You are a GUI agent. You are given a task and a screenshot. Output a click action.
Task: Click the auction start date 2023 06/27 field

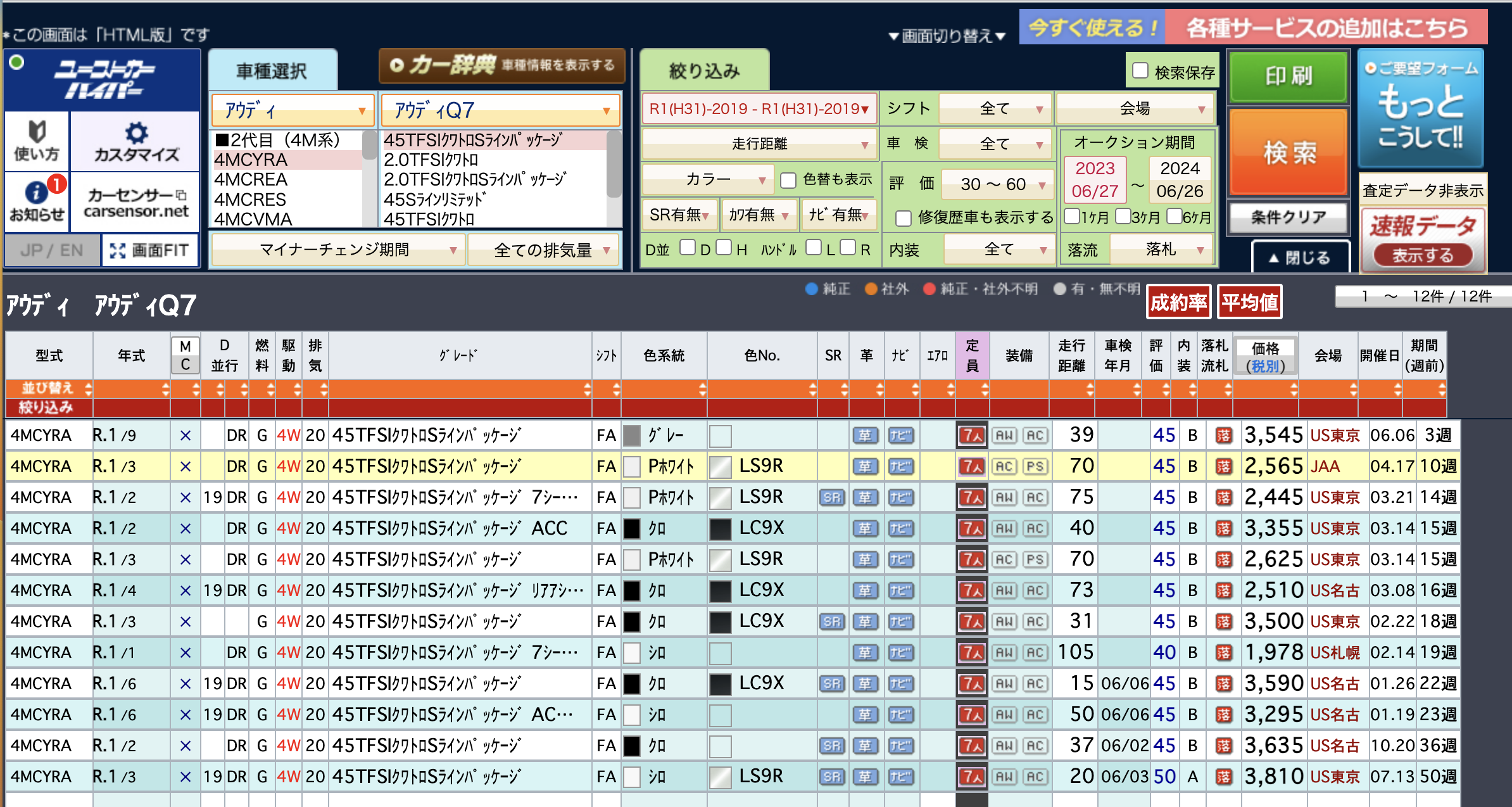[x=1095, y=179]
